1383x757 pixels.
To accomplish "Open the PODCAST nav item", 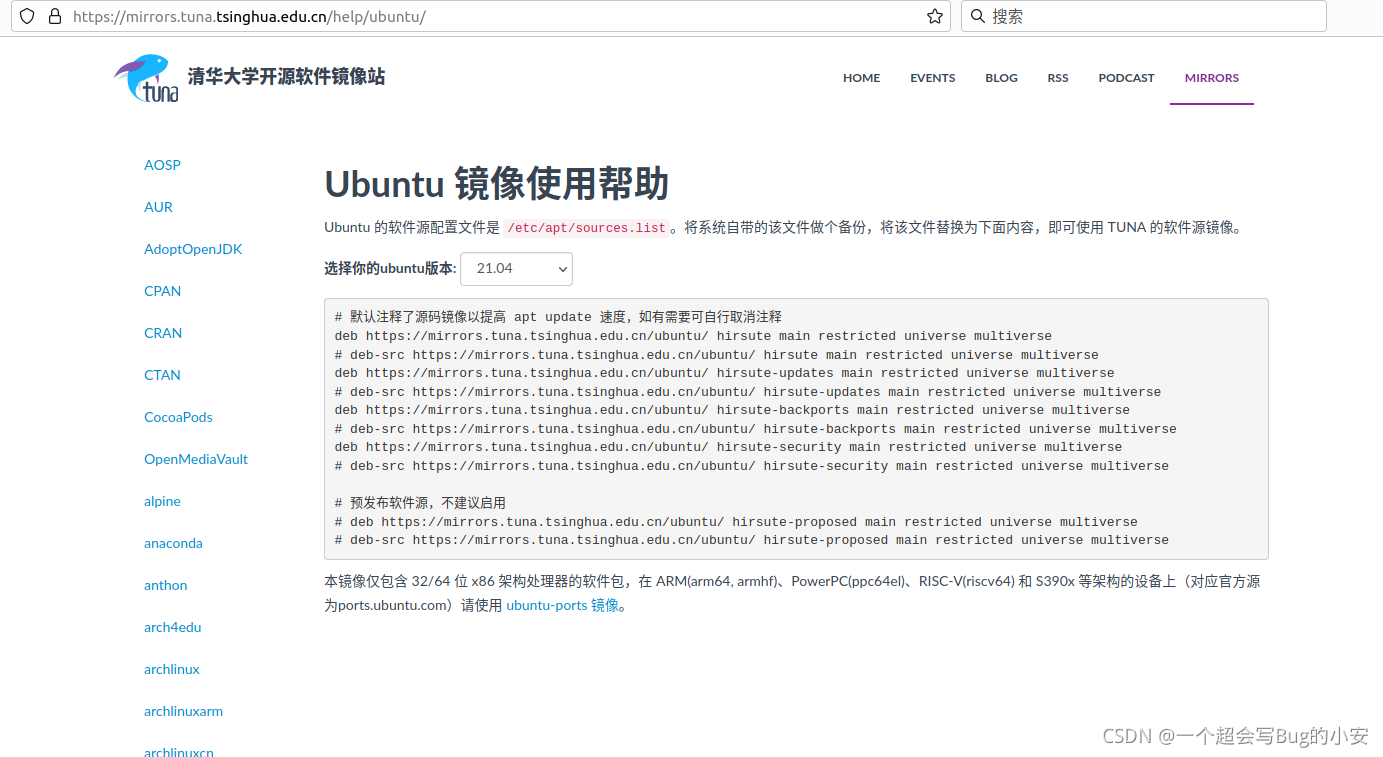I will pos(1126,78).
